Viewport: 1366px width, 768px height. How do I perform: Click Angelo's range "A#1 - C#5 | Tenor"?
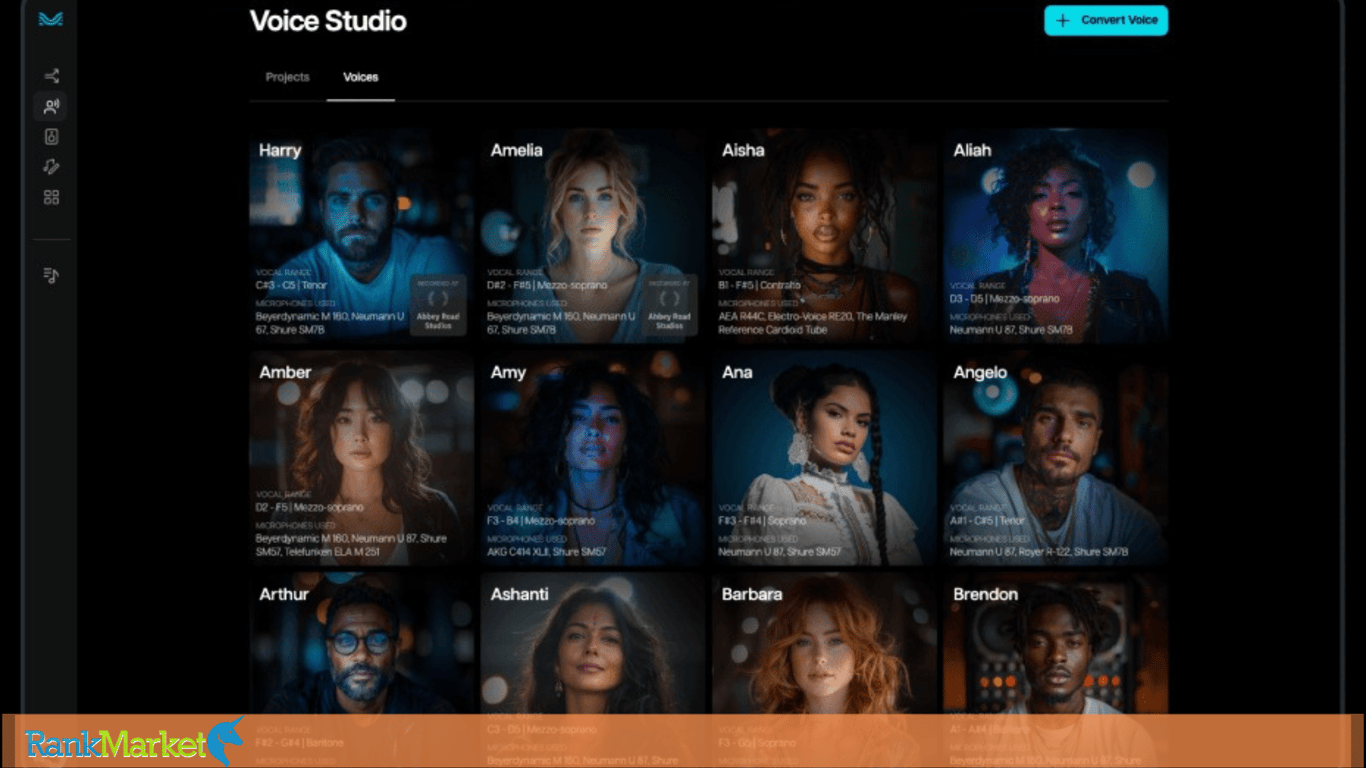(x=987, y=521)
